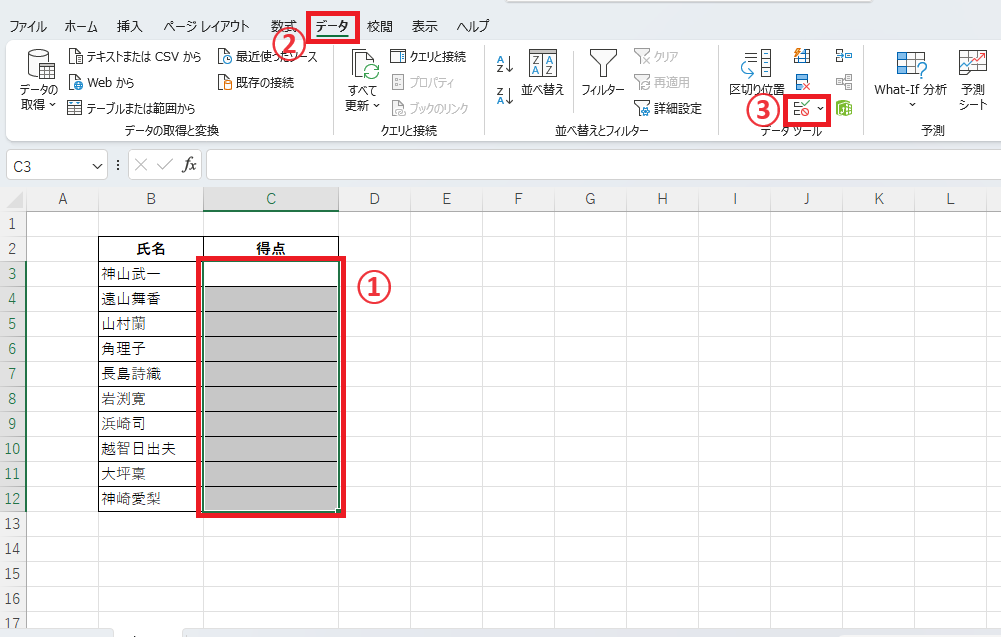This screenshot has width=1001, height=637.
Task: Click the Flash Fill icon
Action: click(802, 56)
